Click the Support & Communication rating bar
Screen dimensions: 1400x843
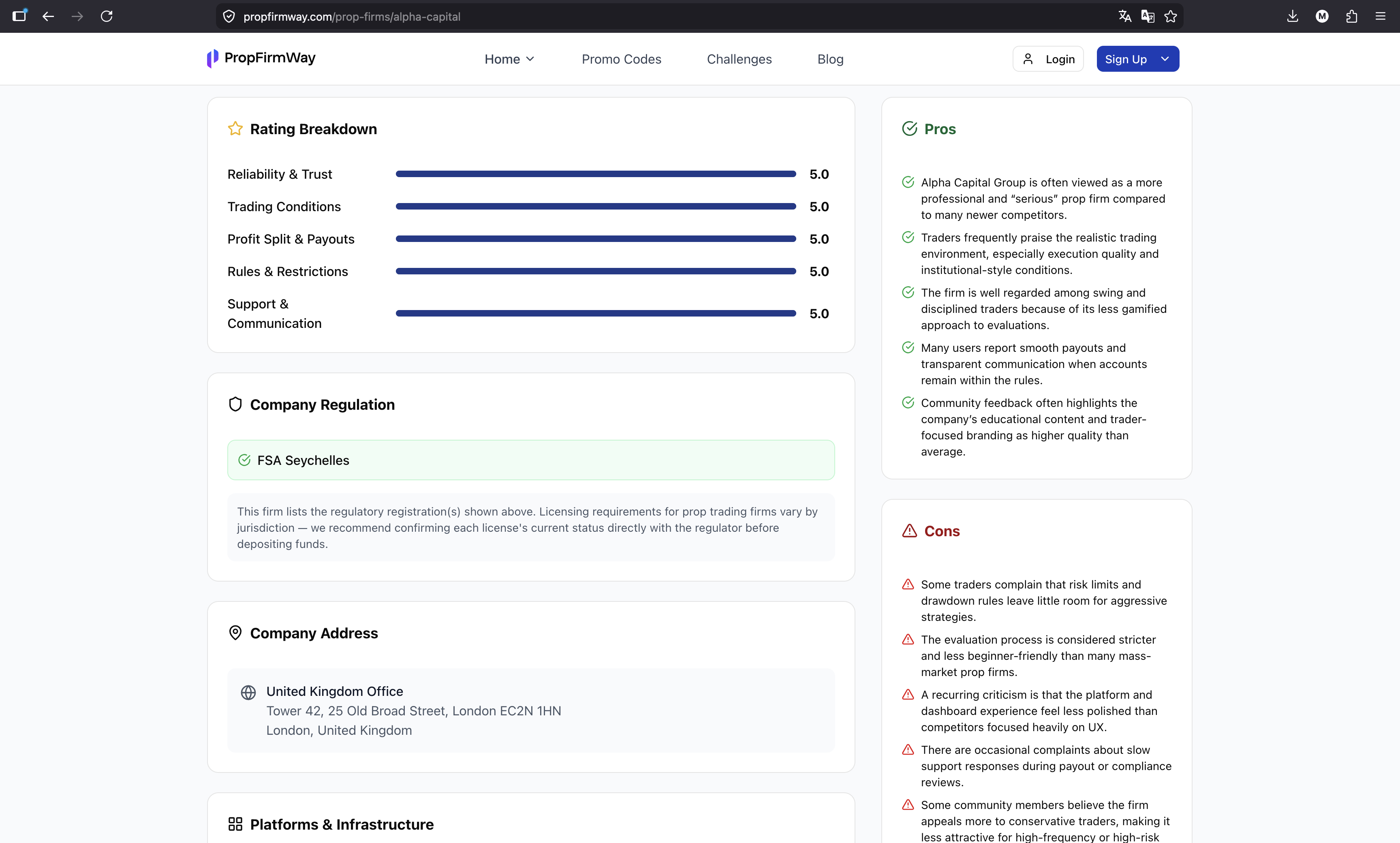coord(596,314)
